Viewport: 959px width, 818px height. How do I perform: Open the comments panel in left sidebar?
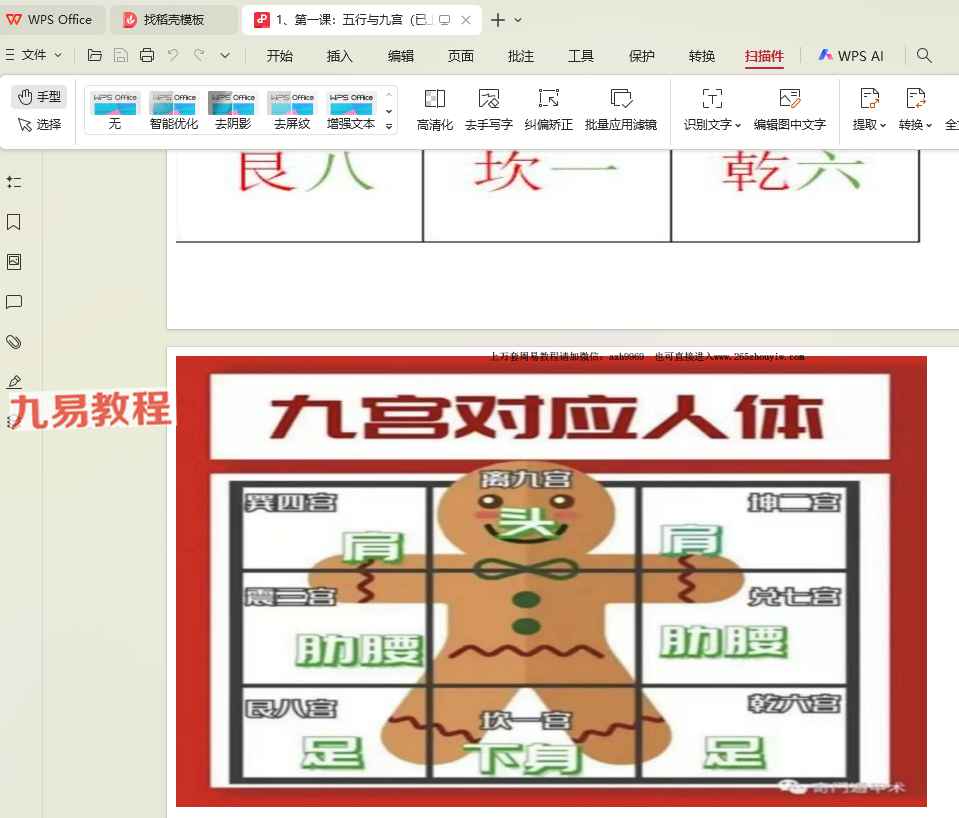point(14,302)
